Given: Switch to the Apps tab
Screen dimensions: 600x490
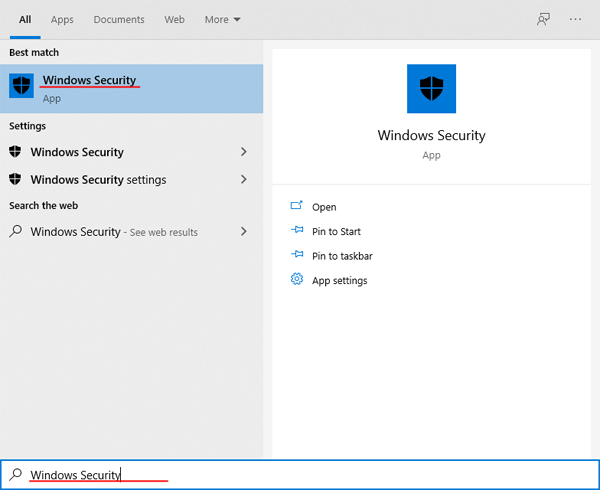Looking at the screenshot, I should click(62, 20).
